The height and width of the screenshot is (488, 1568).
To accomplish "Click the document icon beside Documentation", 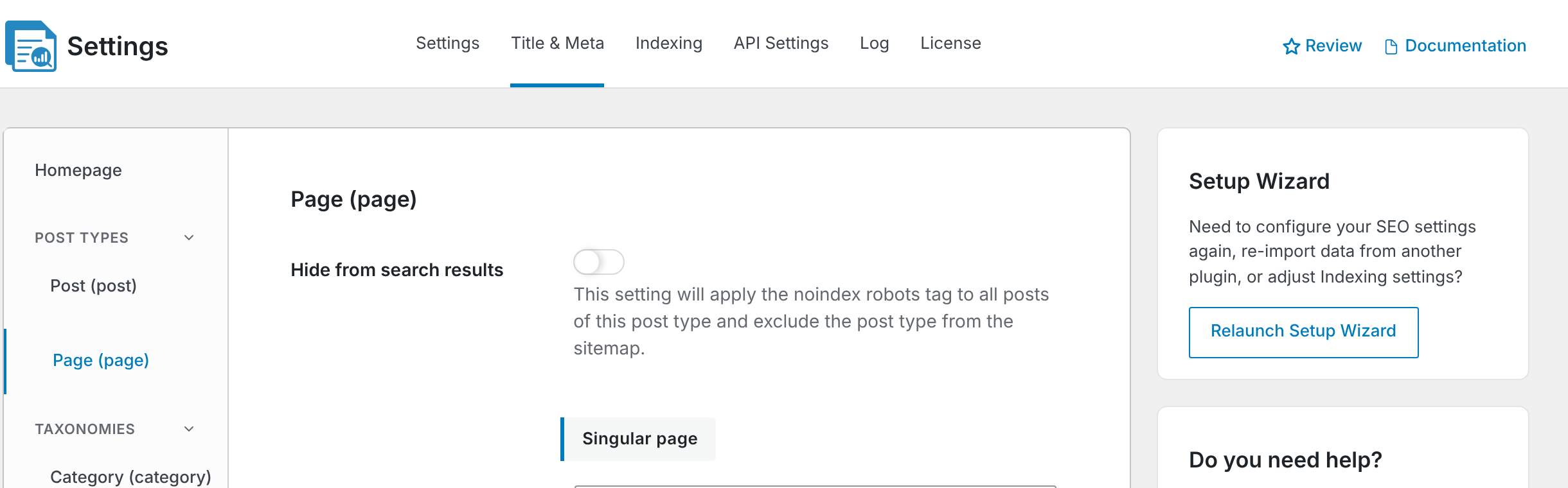I will tap(1391, 47).
